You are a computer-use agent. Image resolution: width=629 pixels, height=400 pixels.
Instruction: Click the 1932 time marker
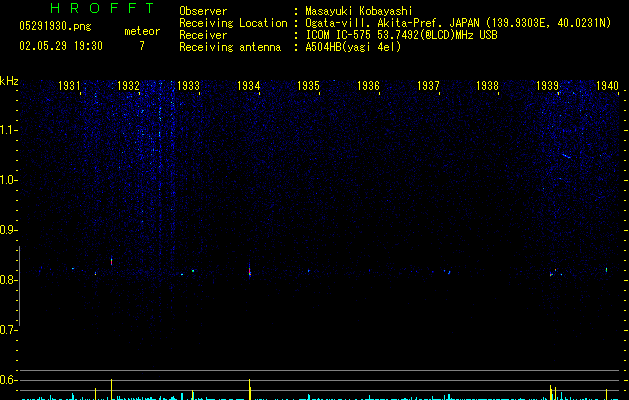(x=128, y=86)
